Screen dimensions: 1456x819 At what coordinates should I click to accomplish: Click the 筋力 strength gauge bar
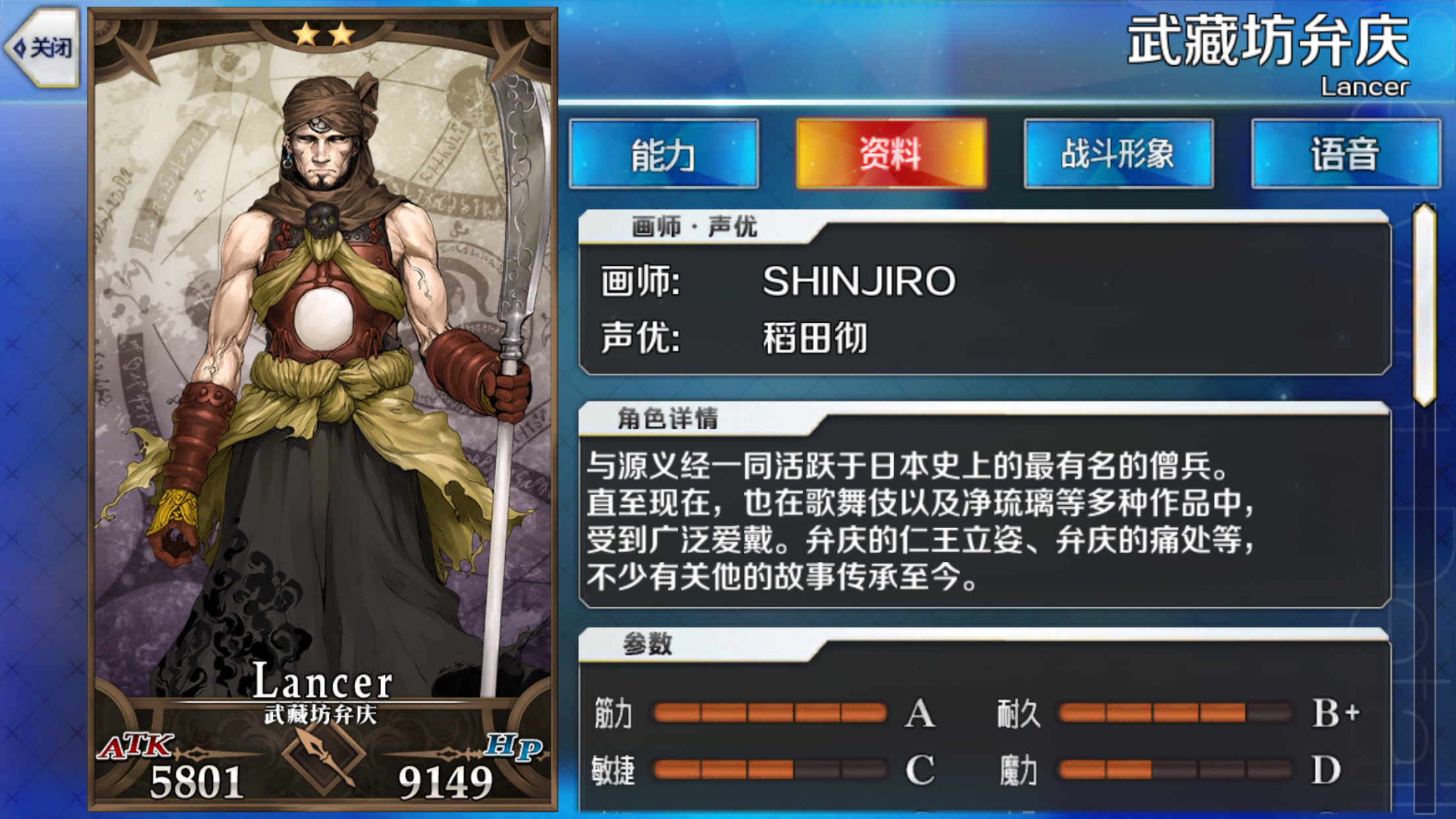[770, 713]
